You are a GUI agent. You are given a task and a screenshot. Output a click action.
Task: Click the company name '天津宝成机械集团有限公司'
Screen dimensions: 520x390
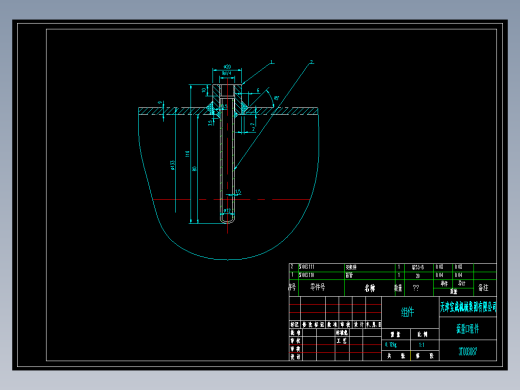(468, 307)
